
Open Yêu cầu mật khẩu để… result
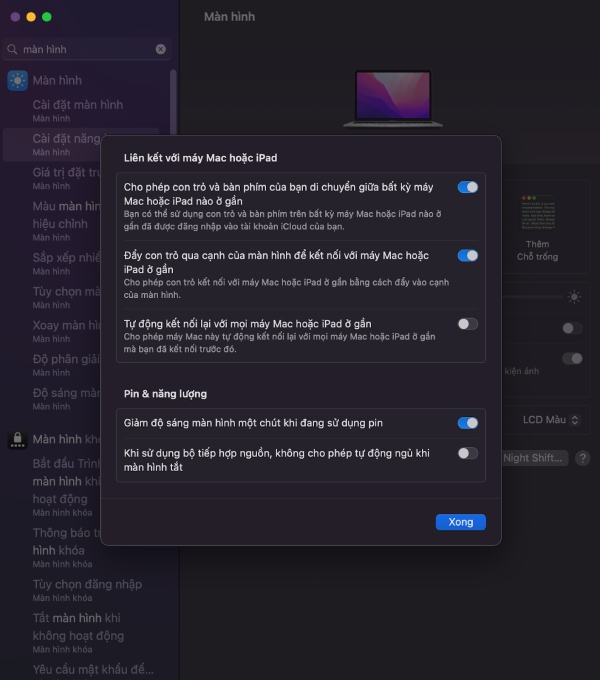93,669
